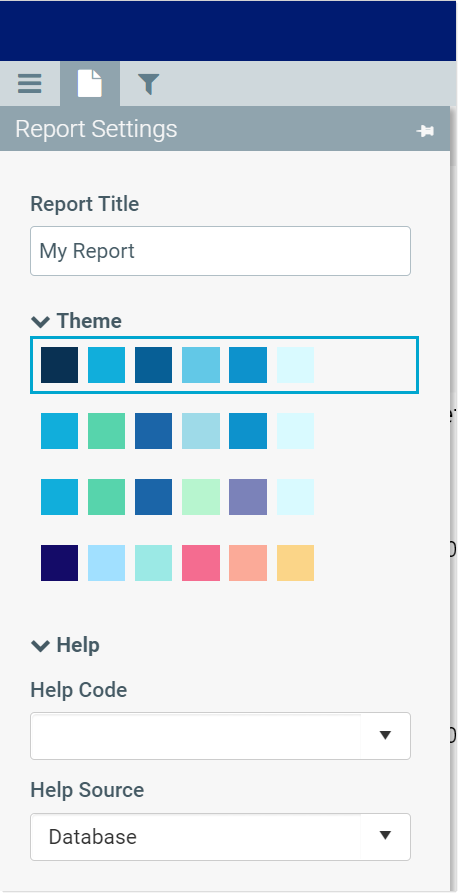Choose the dark indigo swatch in fourth theme
This screenshot has width=460, height=895.
tap(59, 563)
